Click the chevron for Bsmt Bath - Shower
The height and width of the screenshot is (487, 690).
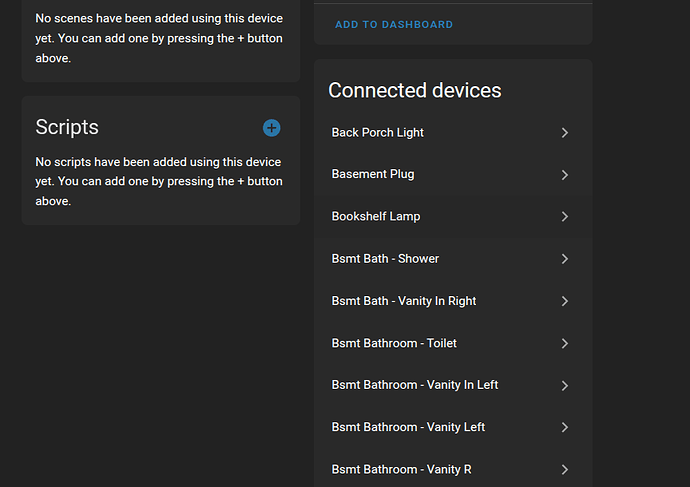[x=565, y=259]
